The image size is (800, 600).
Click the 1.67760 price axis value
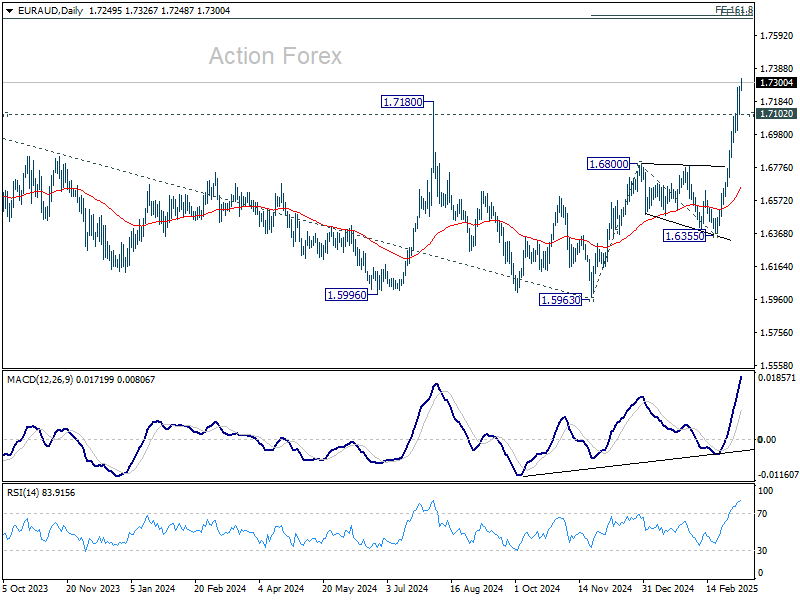point(777,168)
